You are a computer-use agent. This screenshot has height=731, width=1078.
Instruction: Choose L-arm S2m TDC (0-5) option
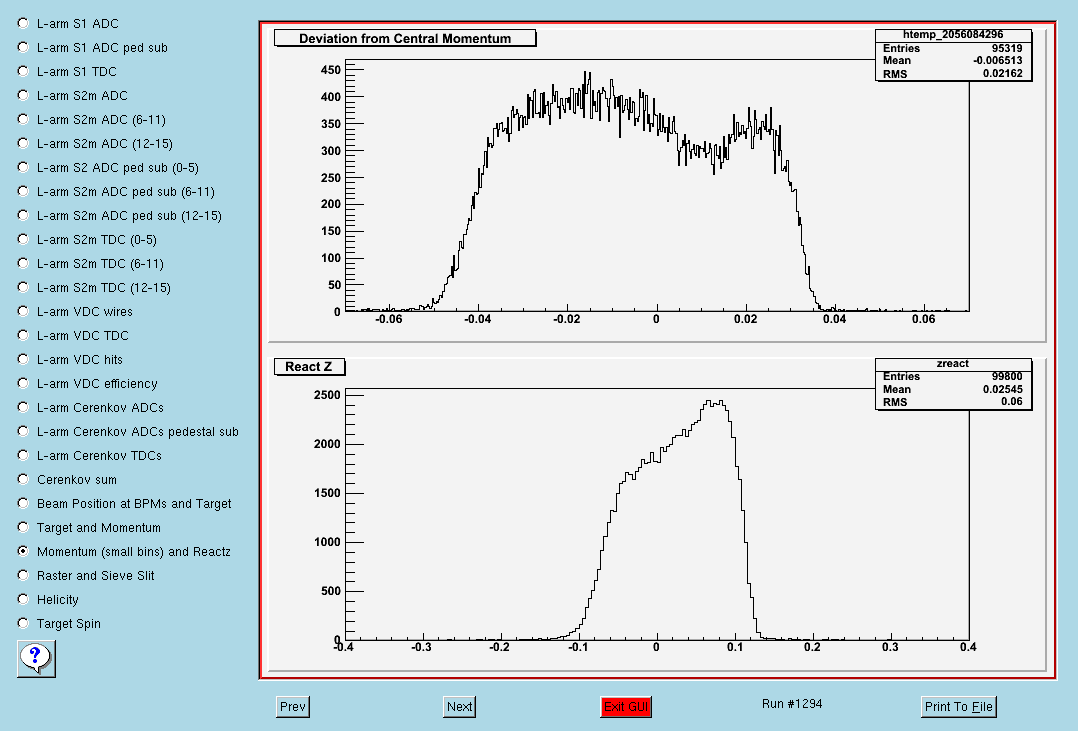[x=23, y=239]
